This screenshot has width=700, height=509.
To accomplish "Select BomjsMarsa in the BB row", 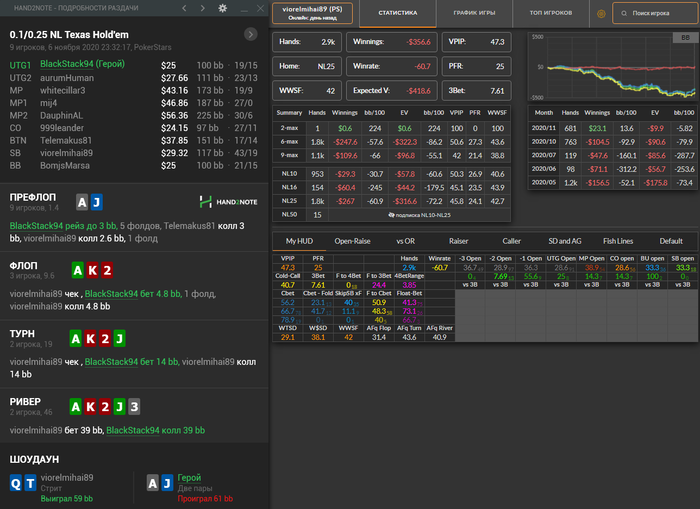I will click(x=65, y=165).
